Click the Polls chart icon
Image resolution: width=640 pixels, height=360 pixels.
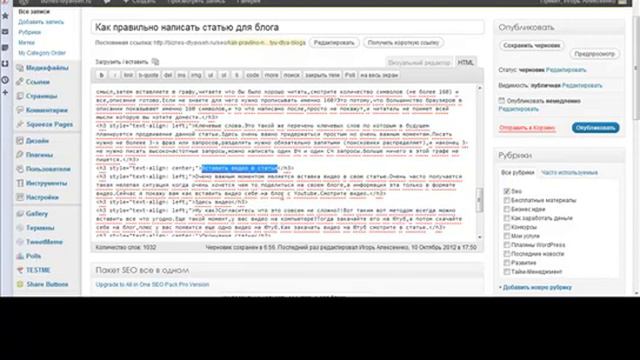coord(20,256)
